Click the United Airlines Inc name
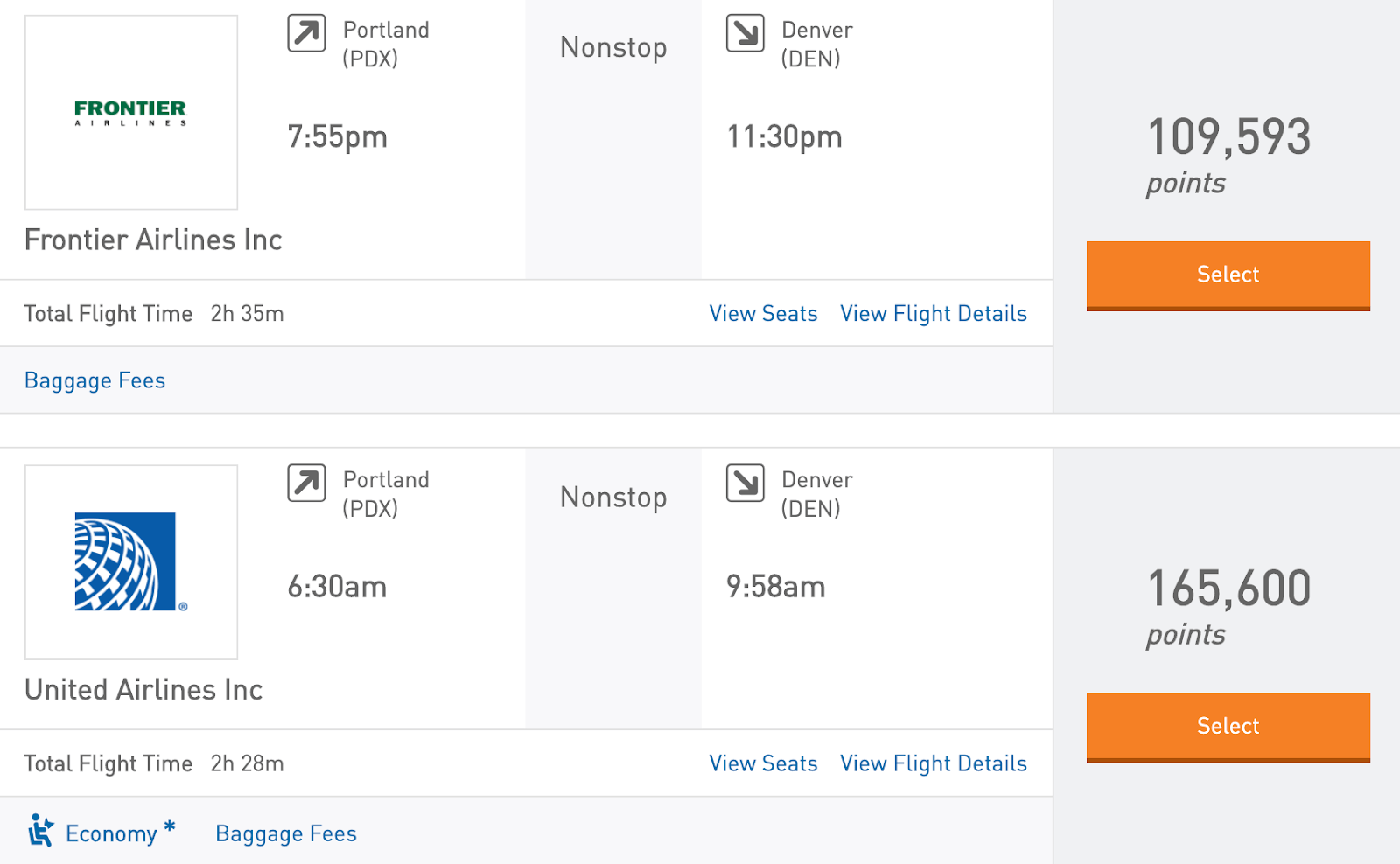The image size is (1400, 864). (x=143, y=690)
